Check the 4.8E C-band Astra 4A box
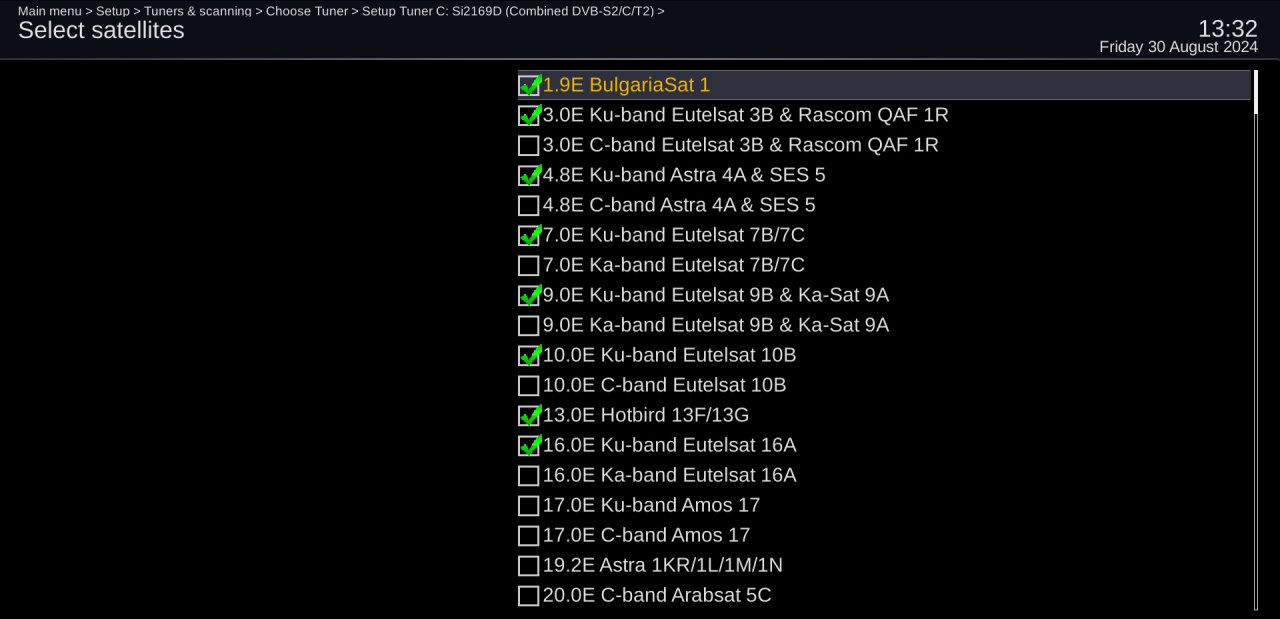 click(529, 206)
